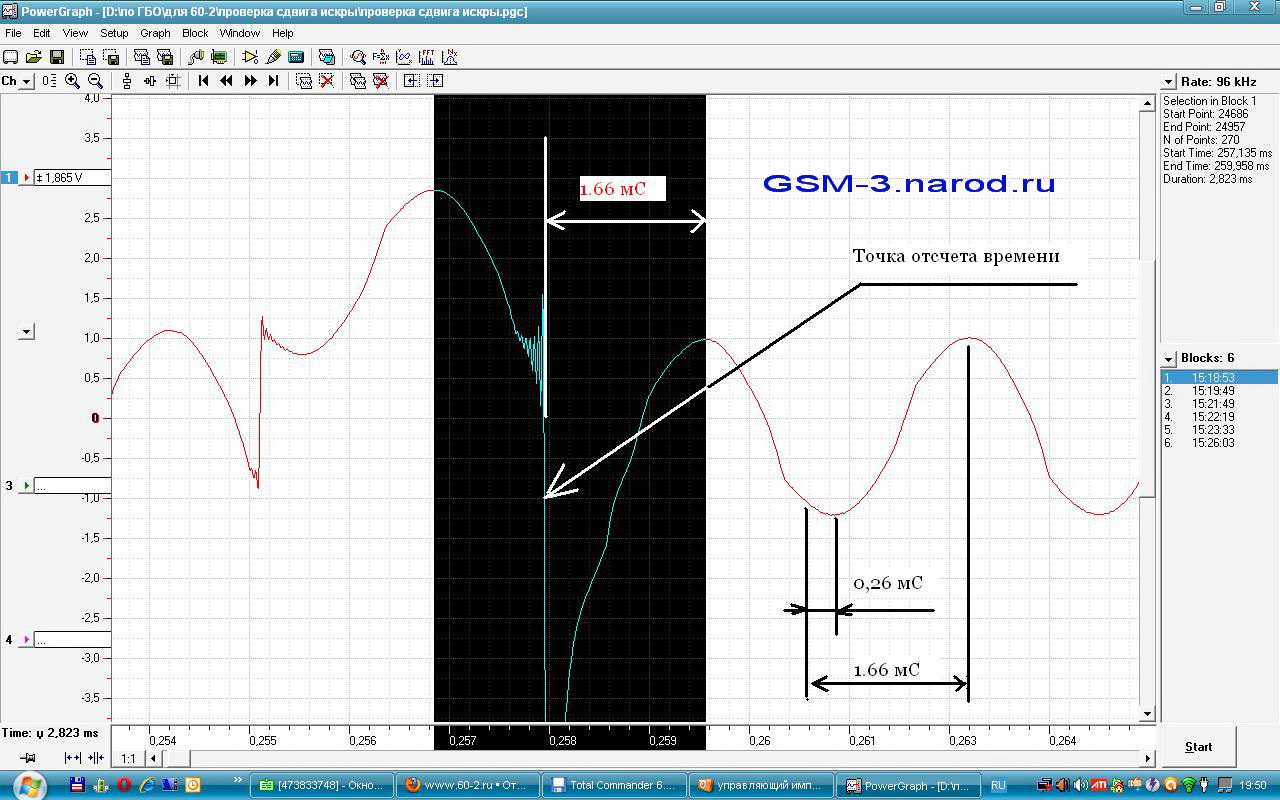
Task: Select block 6 at 15:26:03
Action: [1219, 443]
